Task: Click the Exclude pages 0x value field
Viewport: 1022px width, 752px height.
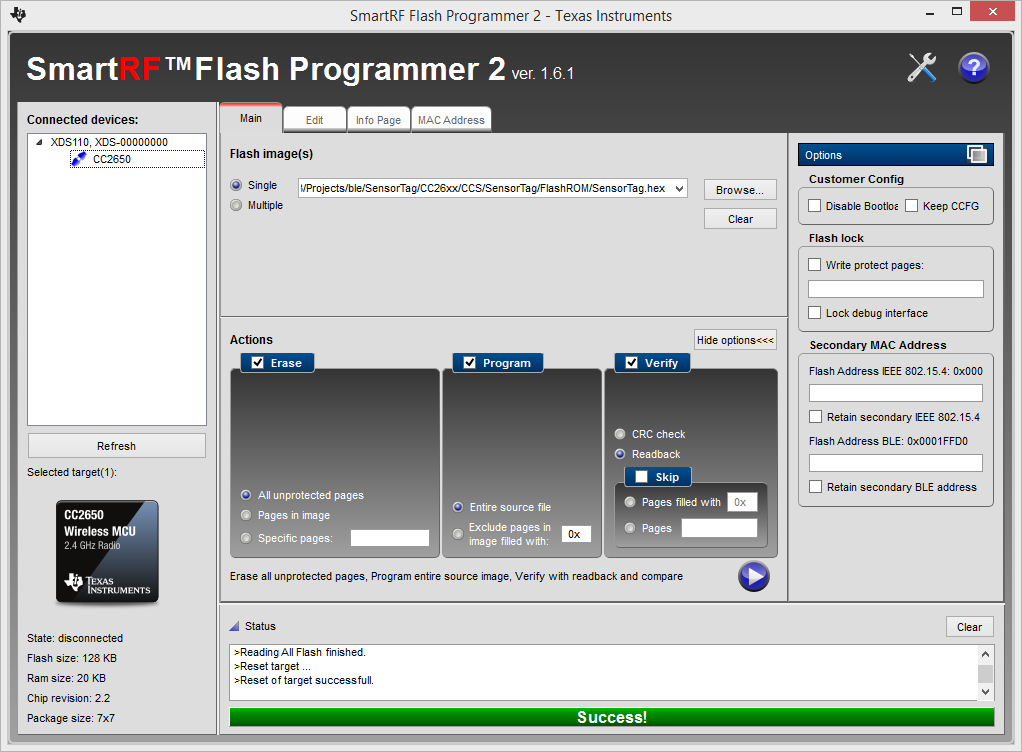Action: point(576,534)
